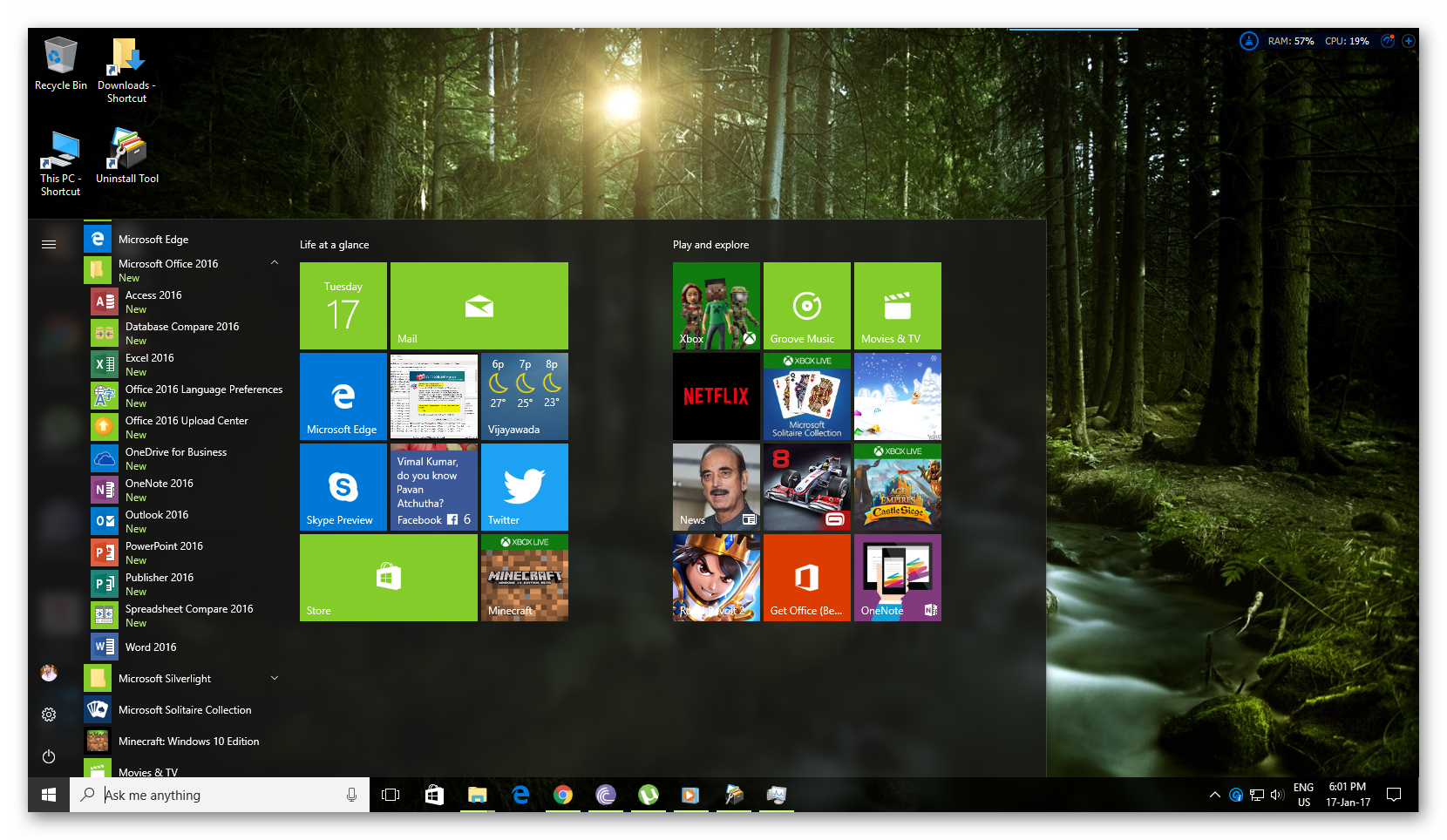Open Microsoft Solitaire Collection tile
This screenshot has height=840, width=1447.
[x=807, y=396]
